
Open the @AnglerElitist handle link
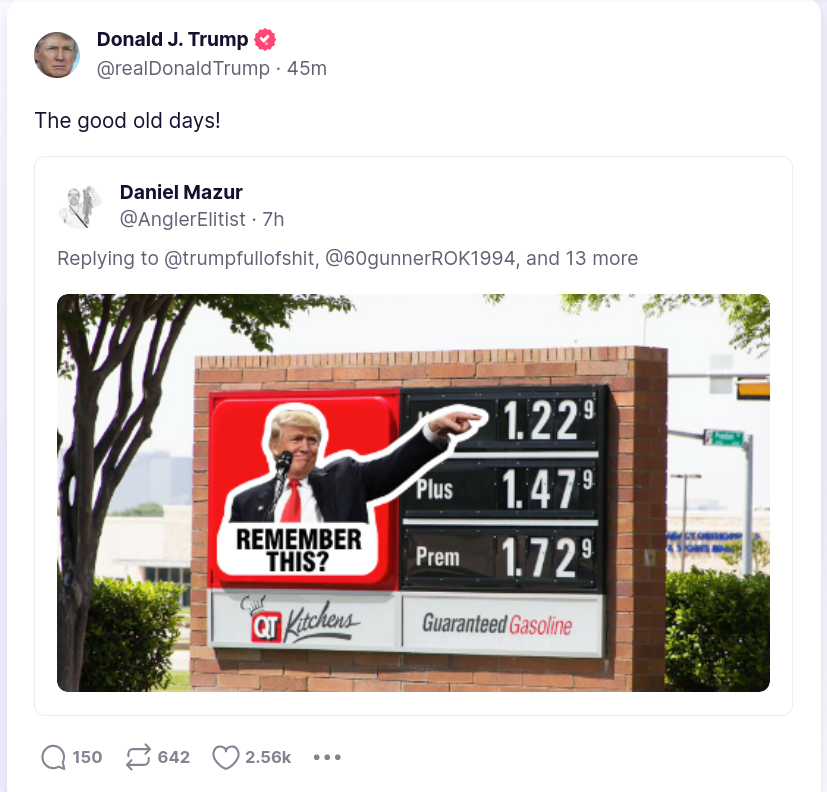click(182, 219)
